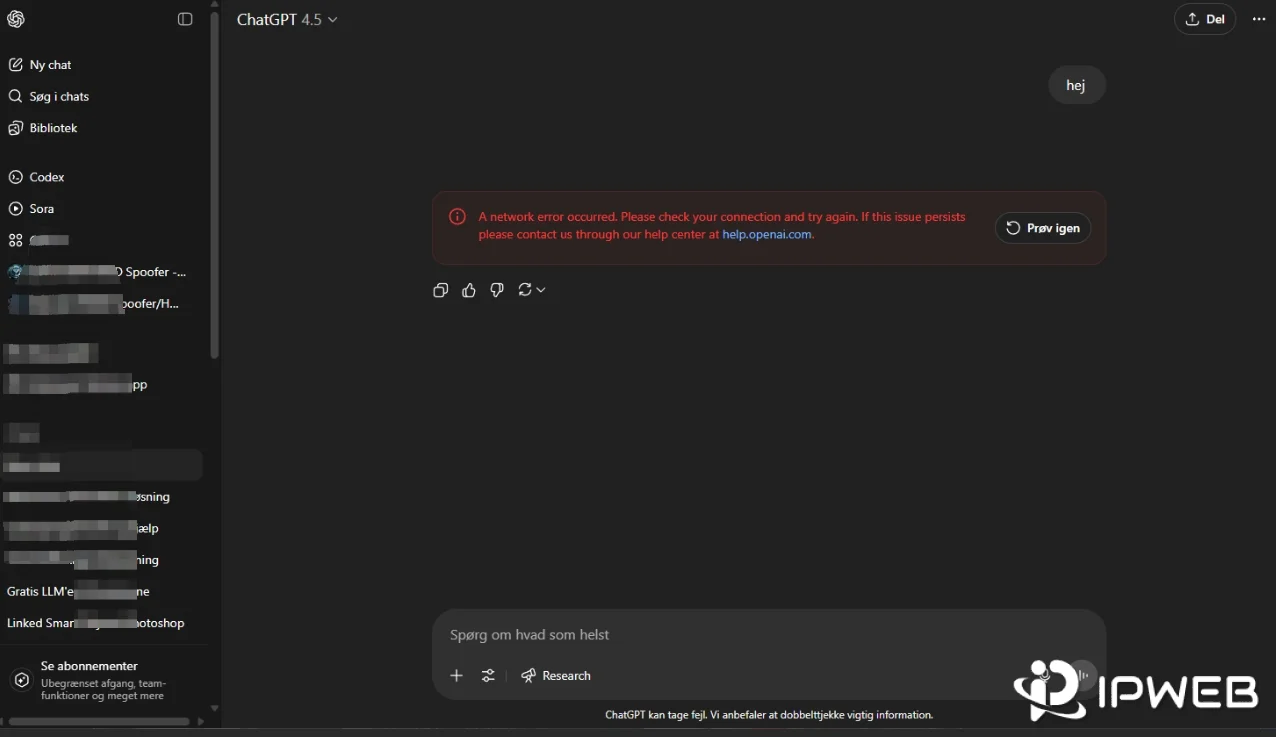Click the sidebar vertical scrollbar

pyautogui.click(x=214, y=185)
